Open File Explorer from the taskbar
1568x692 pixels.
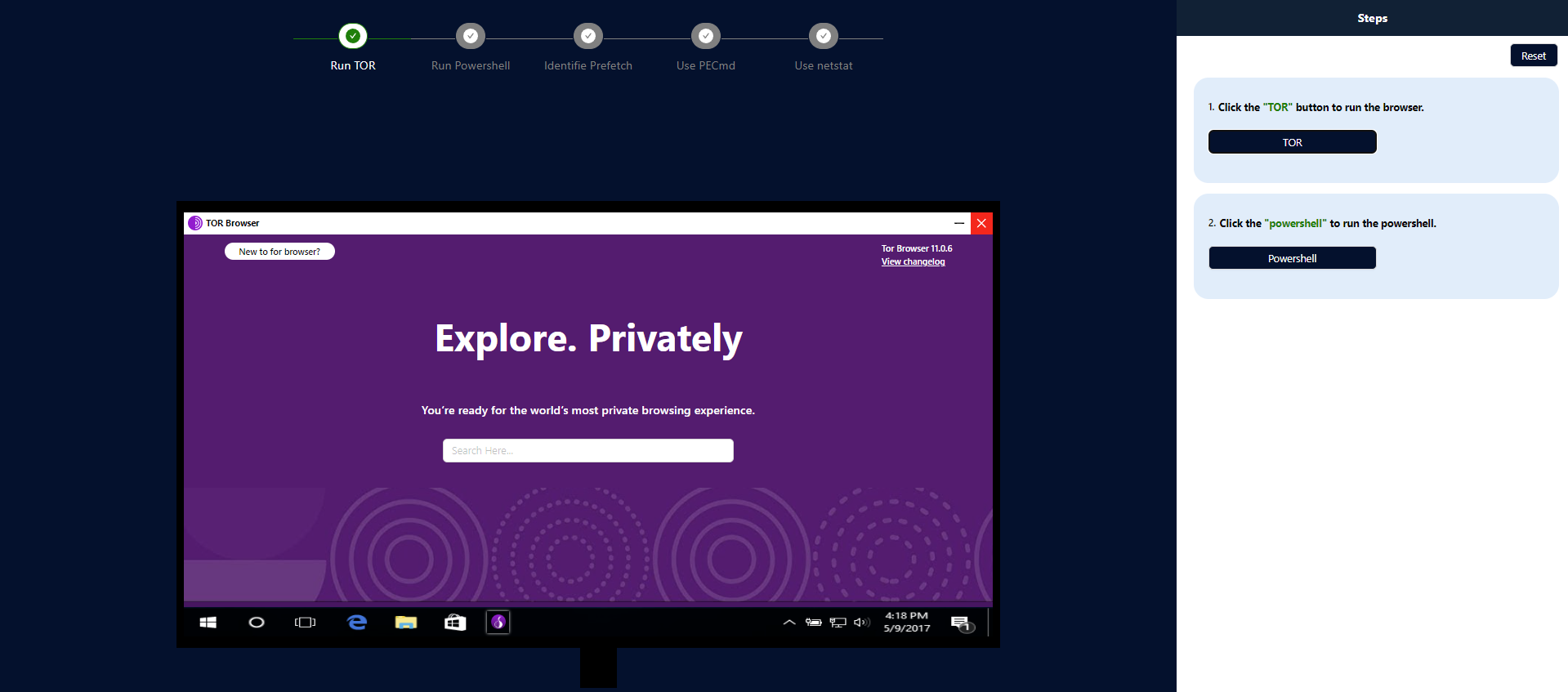406,623
